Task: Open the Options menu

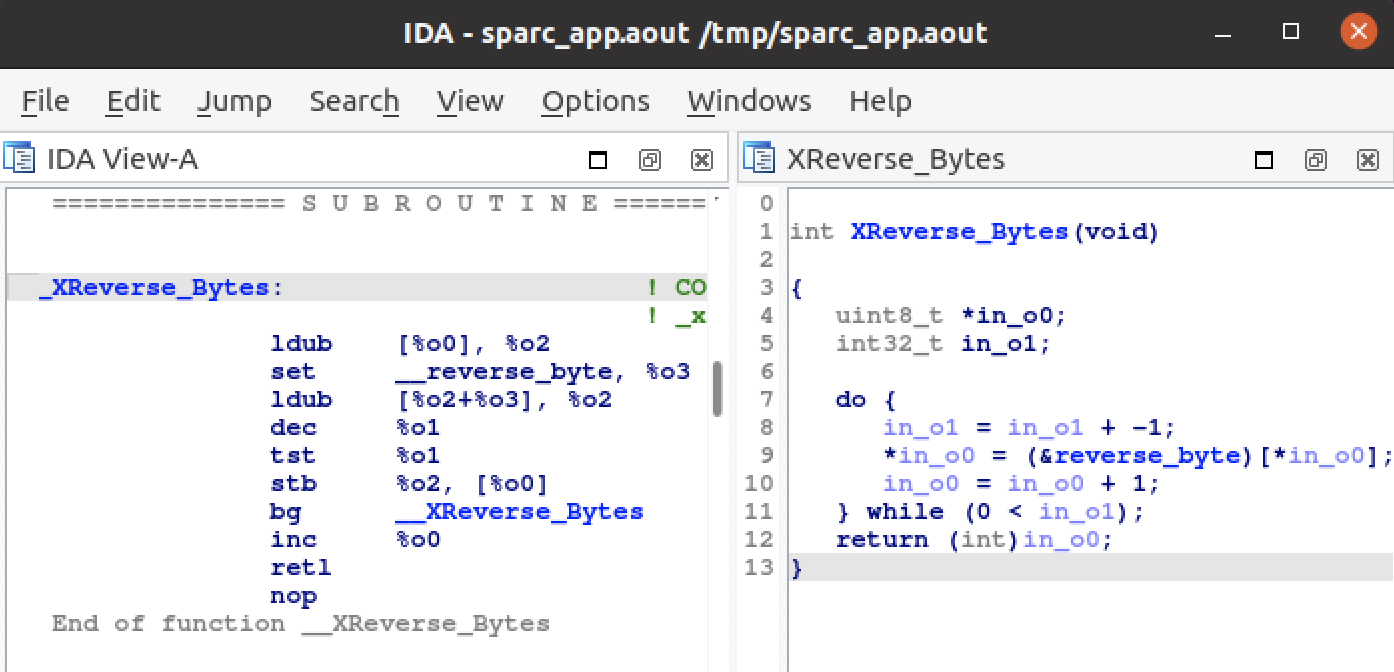Action: click(595, 101)
